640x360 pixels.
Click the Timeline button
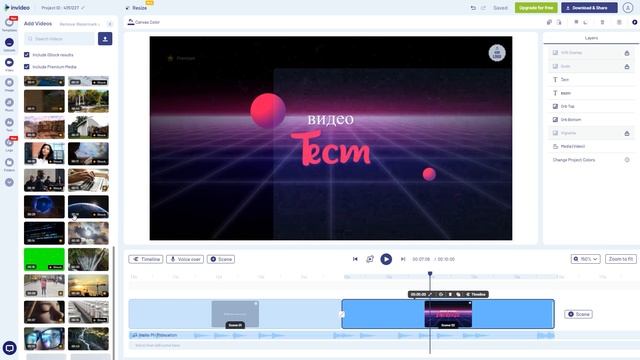pos(146,259)
